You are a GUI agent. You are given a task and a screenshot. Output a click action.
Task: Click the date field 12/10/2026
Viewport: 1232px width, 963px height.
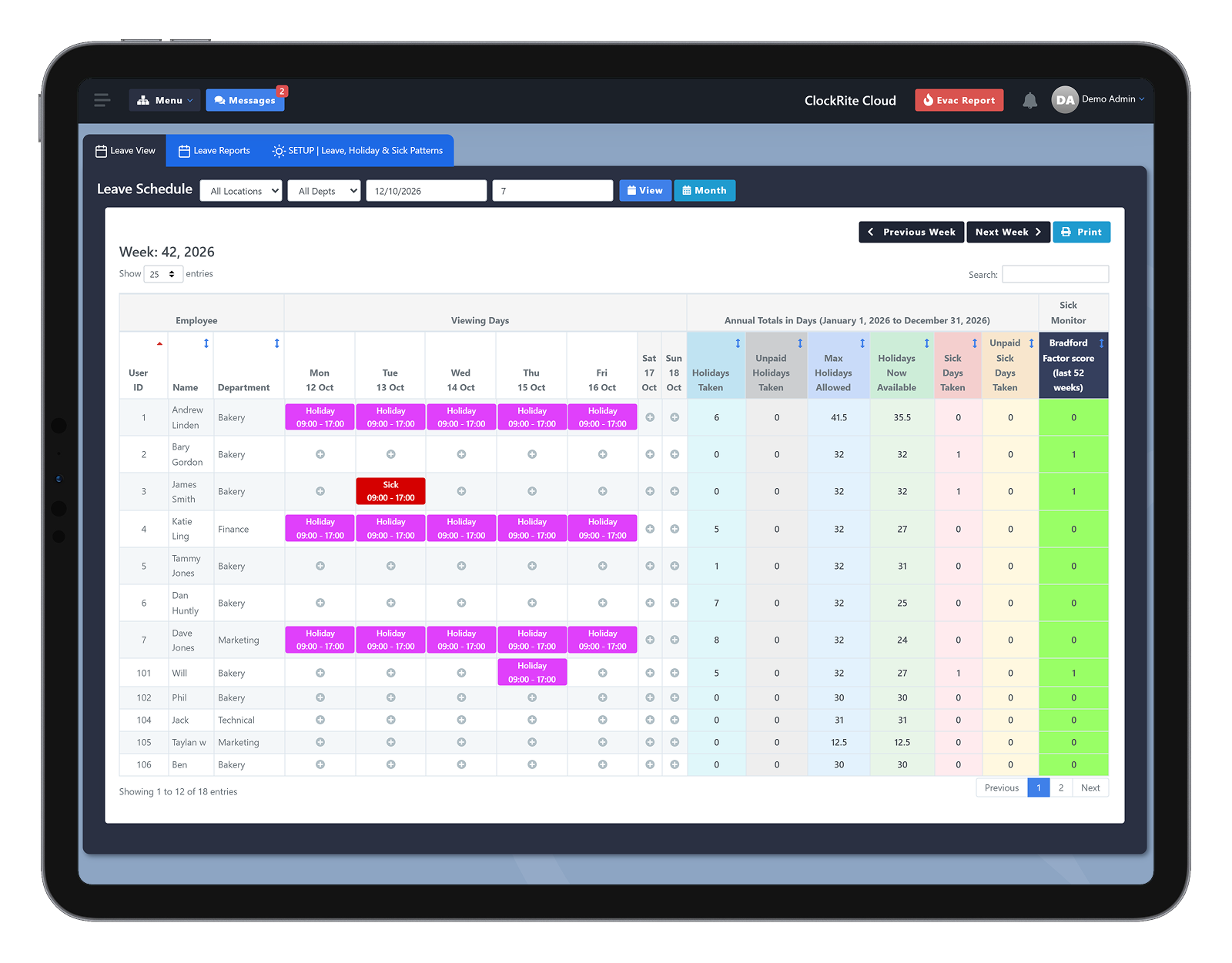427,191
